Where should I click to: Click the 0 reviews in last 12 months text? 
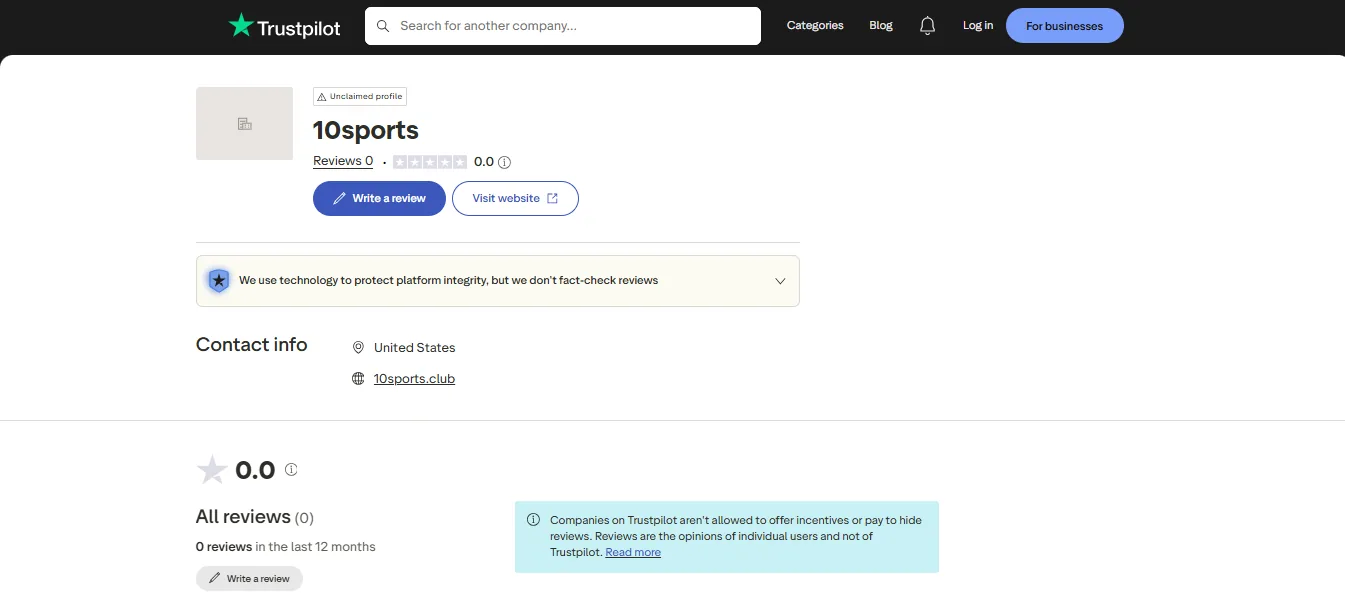click(x=286, y=547)
